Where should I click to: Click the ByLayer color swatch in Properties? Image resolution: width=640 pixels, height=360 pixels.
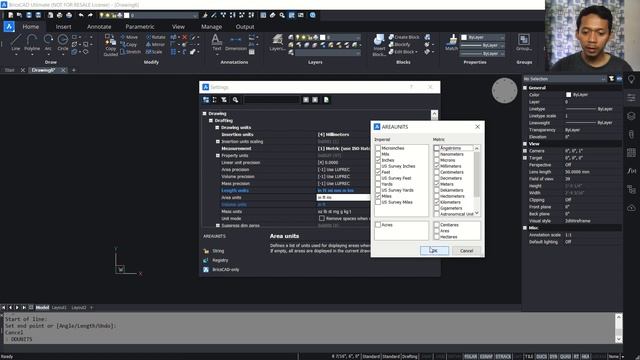point(569,95)
